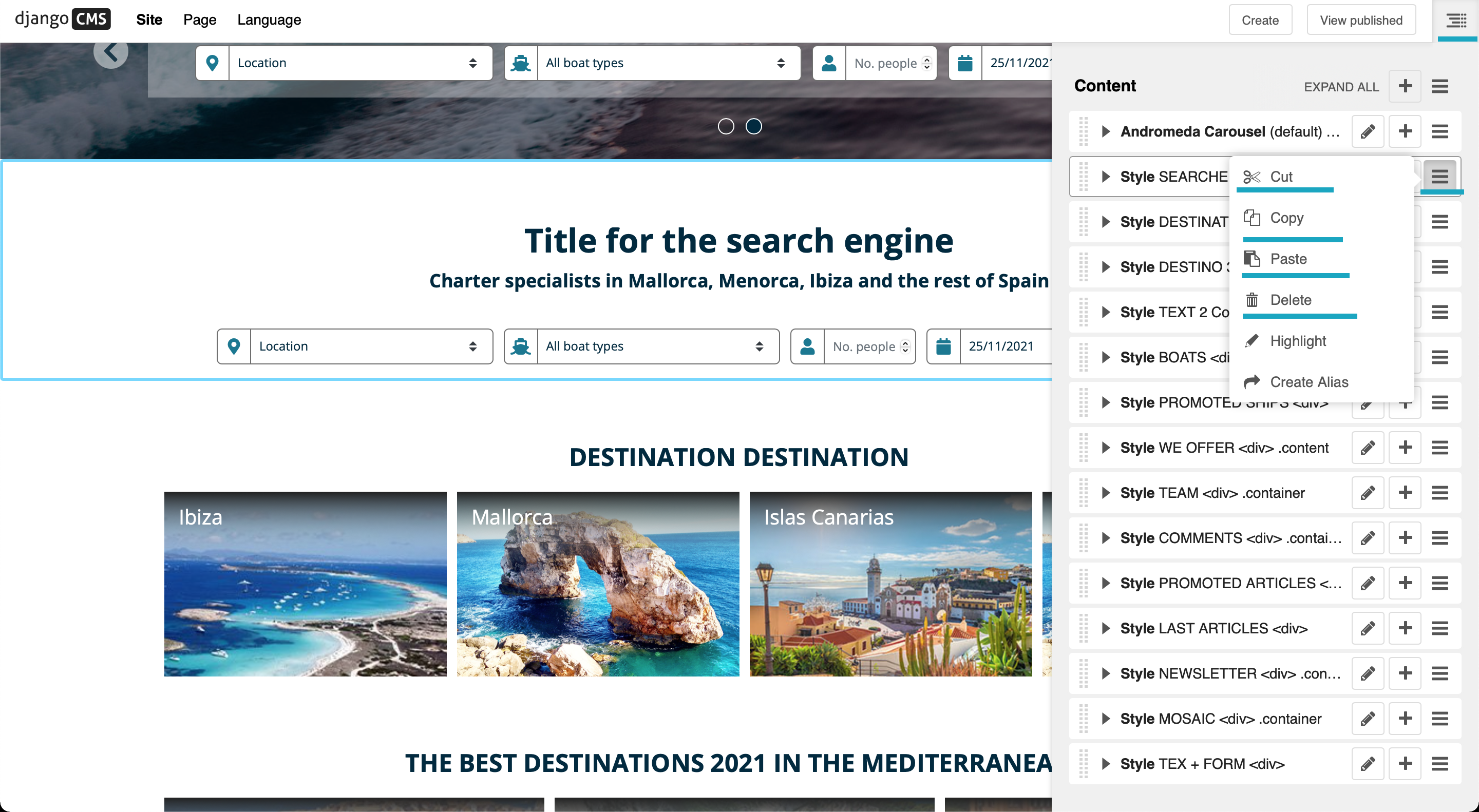1479x812 pixels.
Task: Open Location dropdown in main search form
Action: (371, 346)
